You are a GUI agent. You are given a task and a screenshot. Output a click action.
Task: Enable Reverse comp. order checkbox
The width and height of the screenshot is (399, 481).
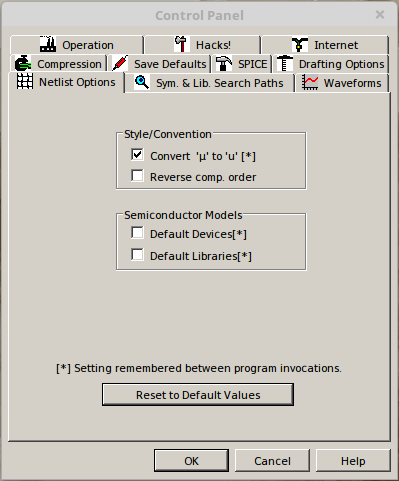tap(137, 176)
